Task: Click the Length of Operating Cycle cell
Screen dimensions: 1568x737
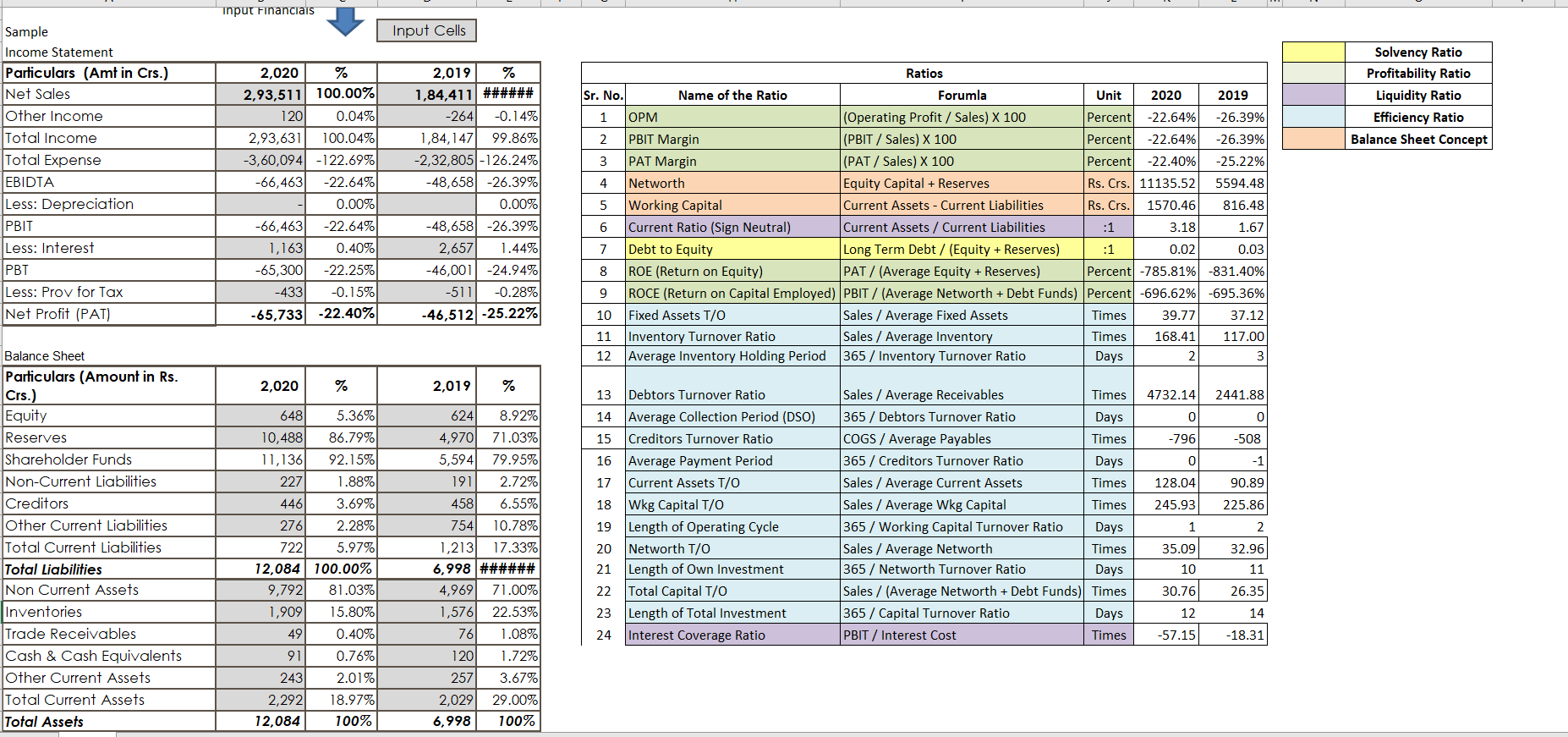Action: point(732,526)
